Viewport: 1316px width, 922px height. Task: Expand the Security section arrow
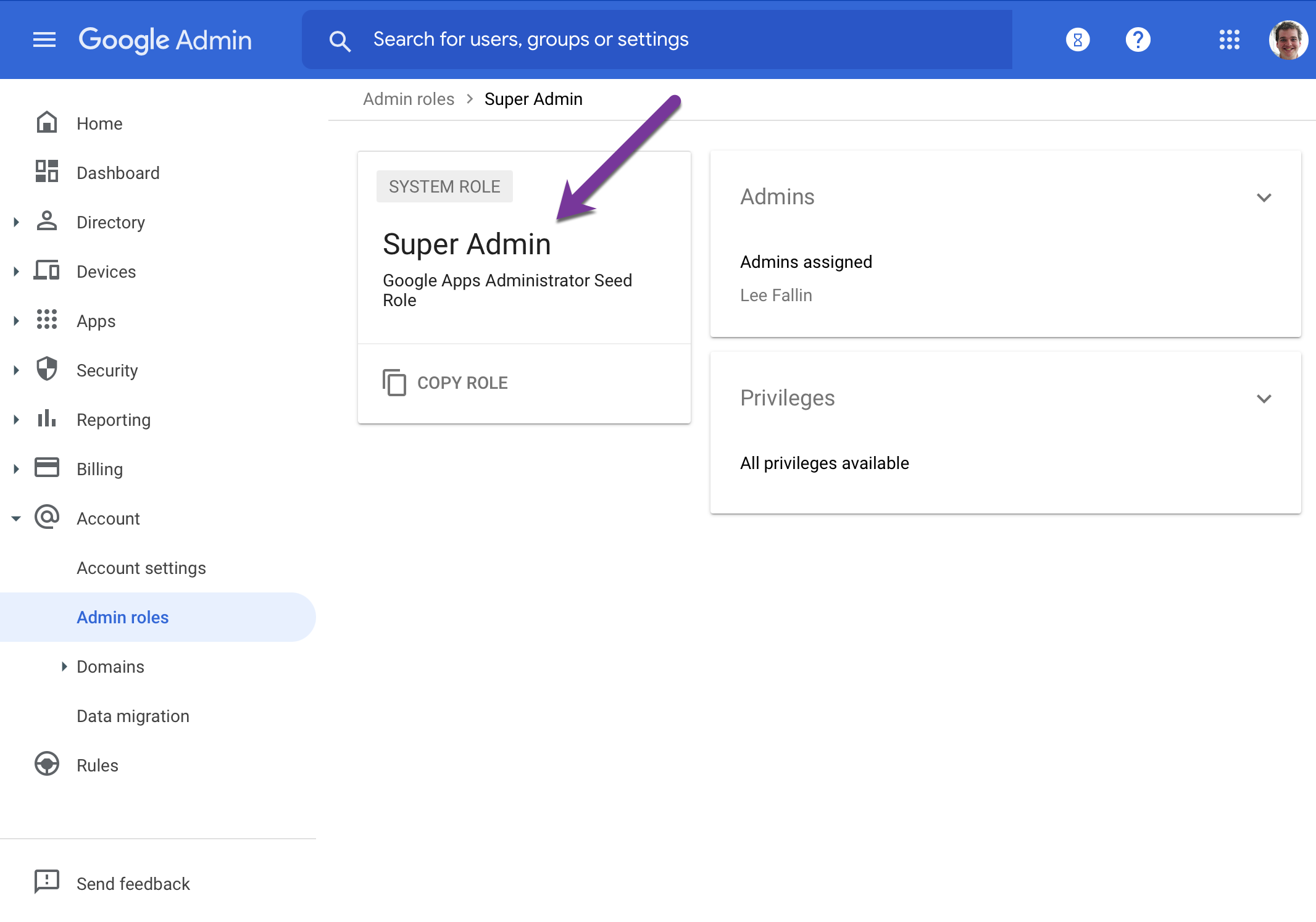click(17, 370)
